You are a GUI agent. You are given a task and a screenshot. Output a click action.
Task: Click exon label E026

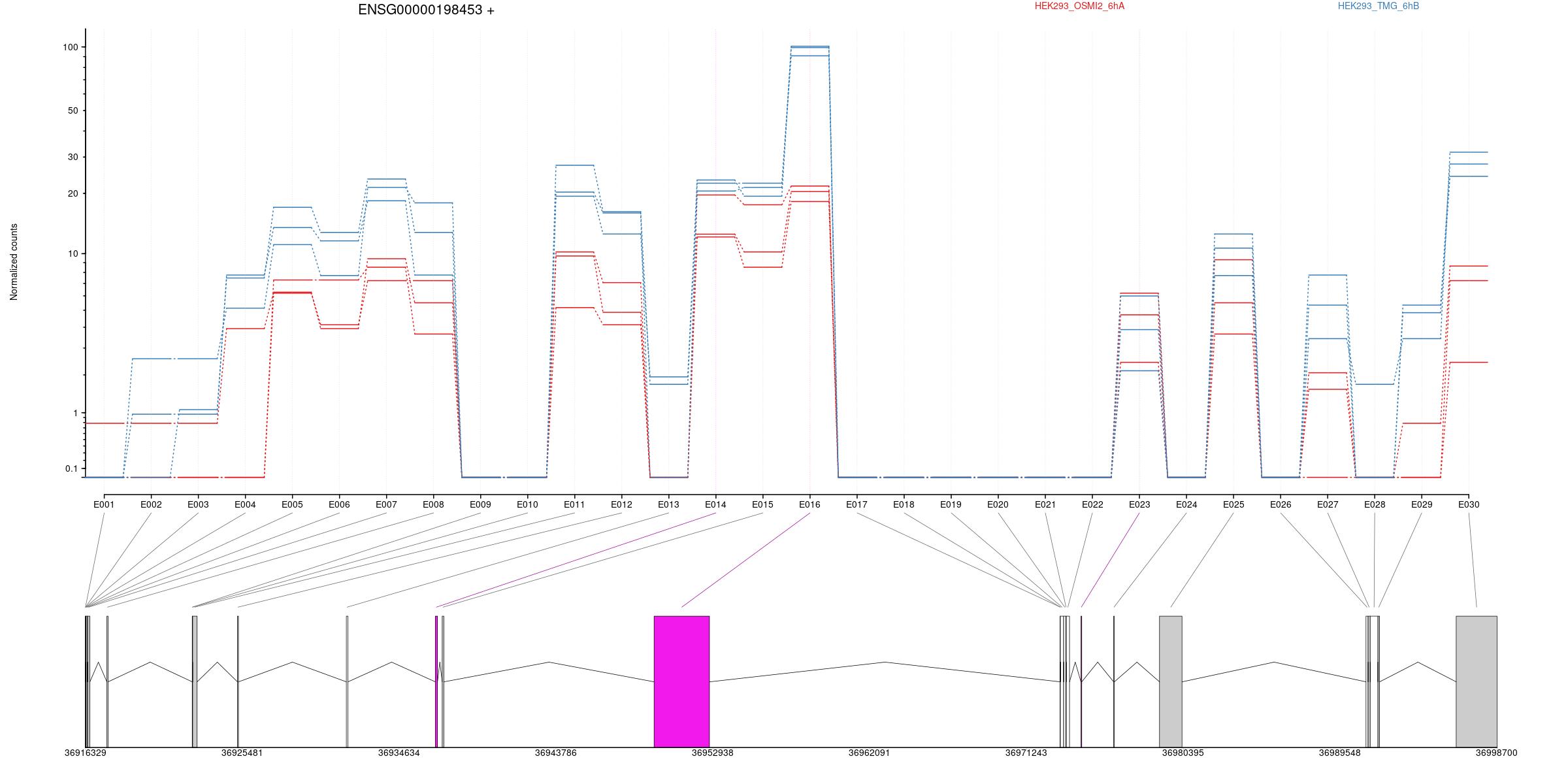point(1280,504)
